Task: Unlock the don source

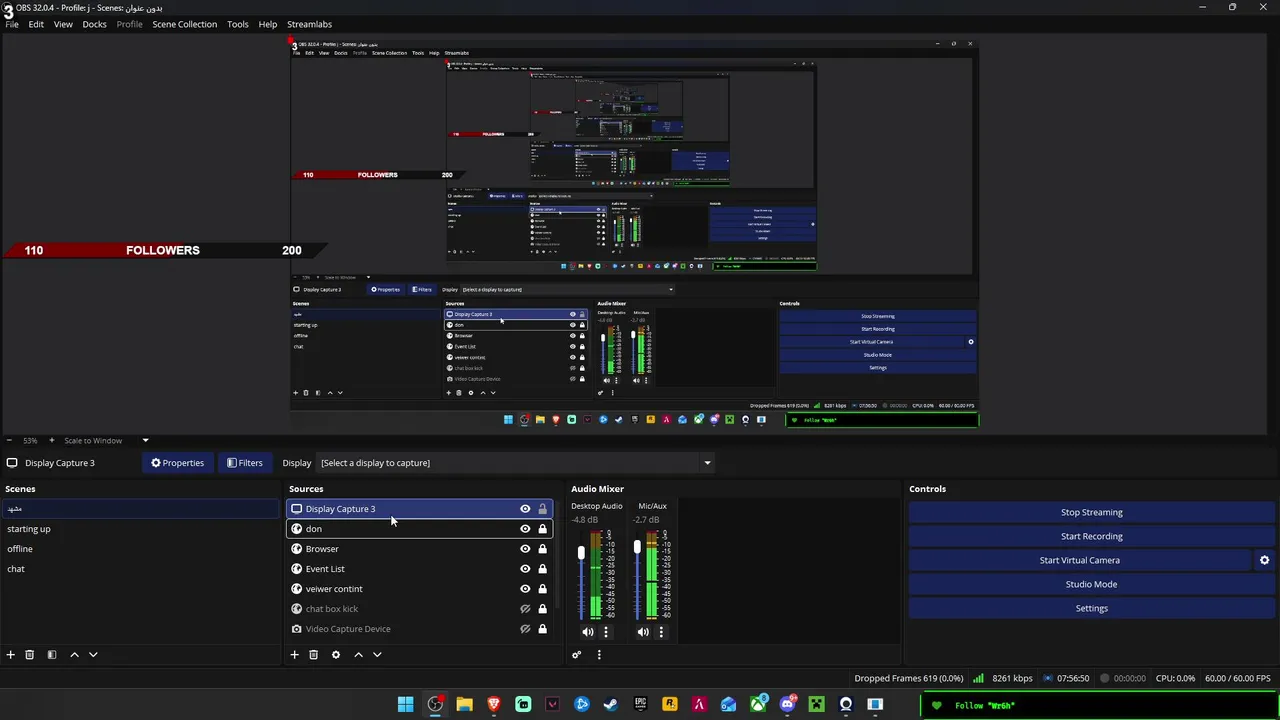Action: point(543,529)
